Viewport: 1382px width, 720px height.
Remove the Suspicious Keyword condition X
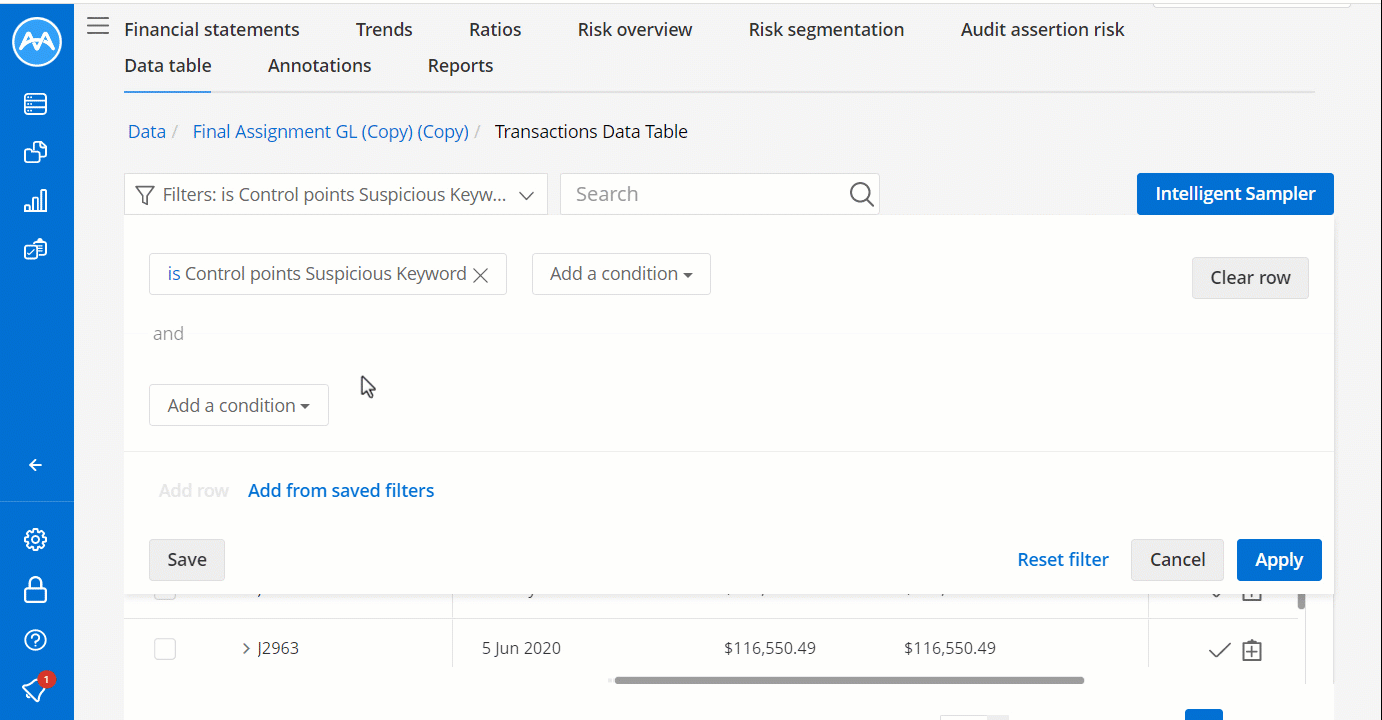coord(480,275)
